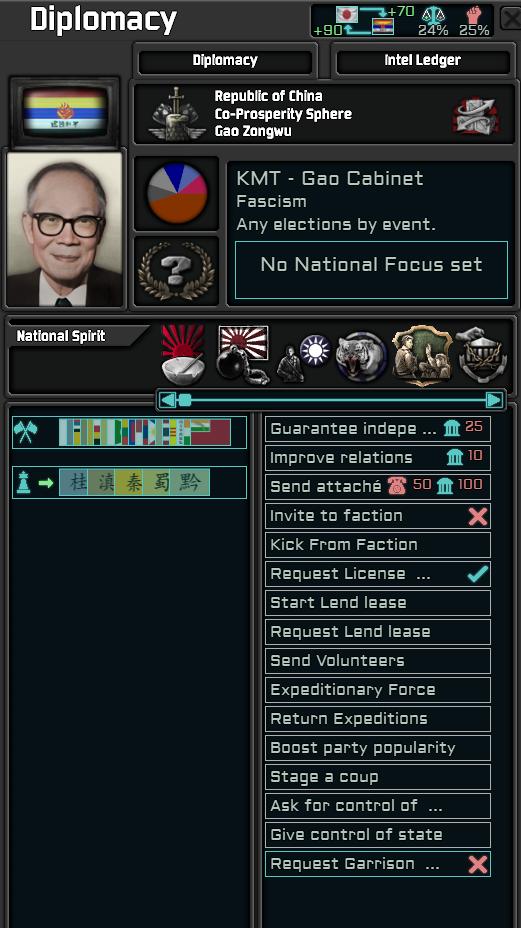Click the political party popularity pie chart
Viewport: 521px width, 928px height.
177,194
